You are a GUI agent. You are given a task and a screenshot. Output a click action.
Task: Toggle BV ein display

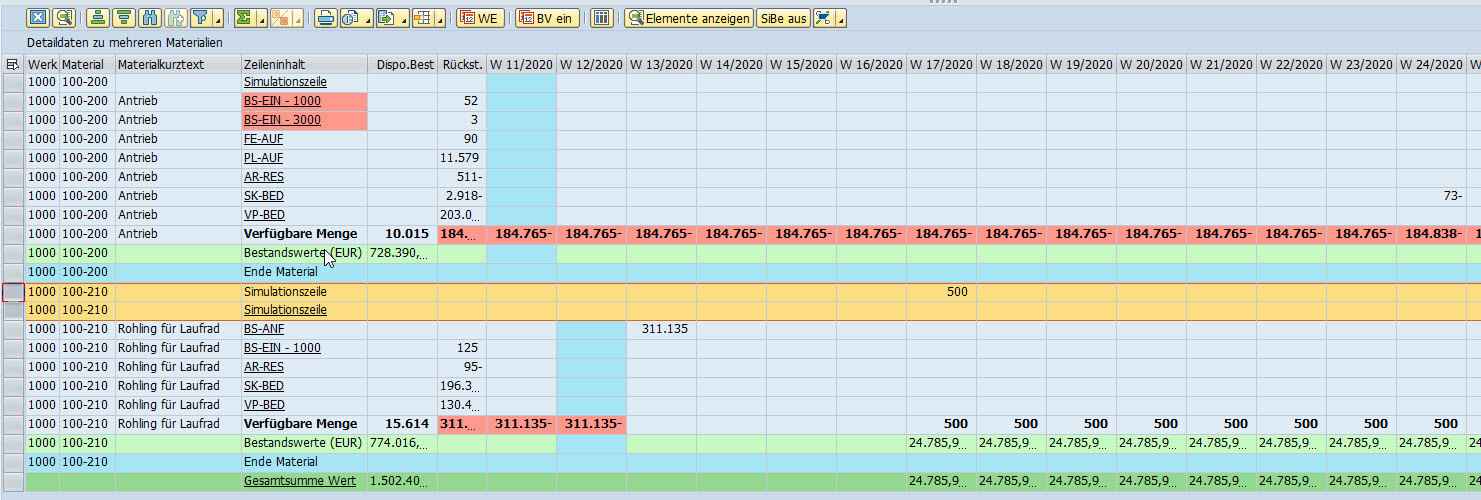tap(547, 18)
